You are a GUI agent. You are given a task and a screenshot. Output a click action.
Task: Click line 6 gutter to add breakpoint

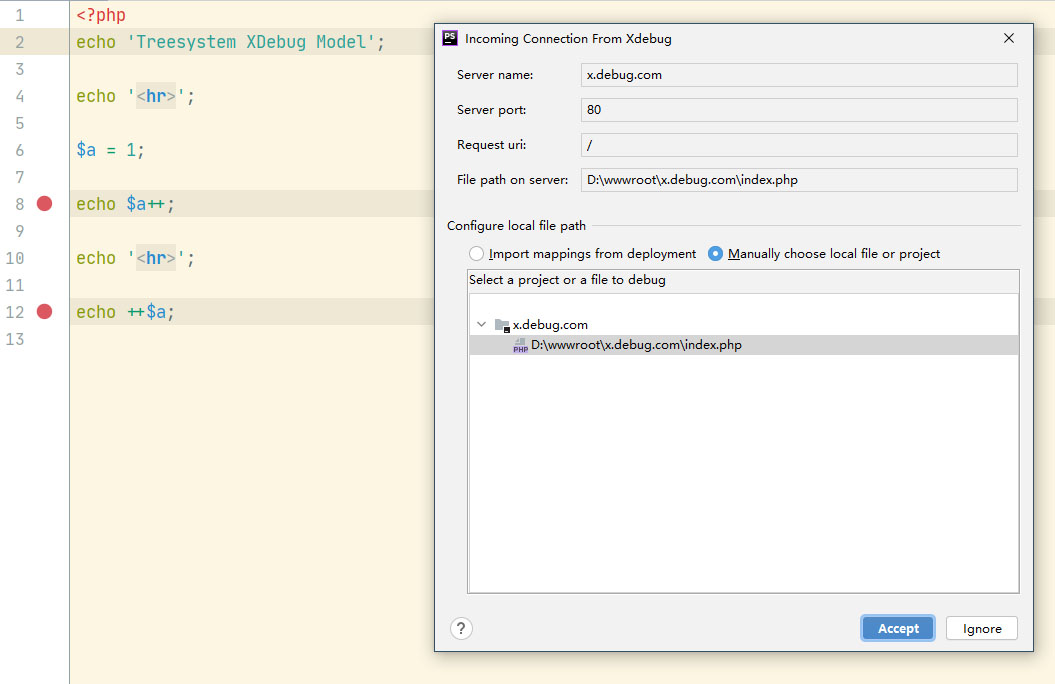44,150
